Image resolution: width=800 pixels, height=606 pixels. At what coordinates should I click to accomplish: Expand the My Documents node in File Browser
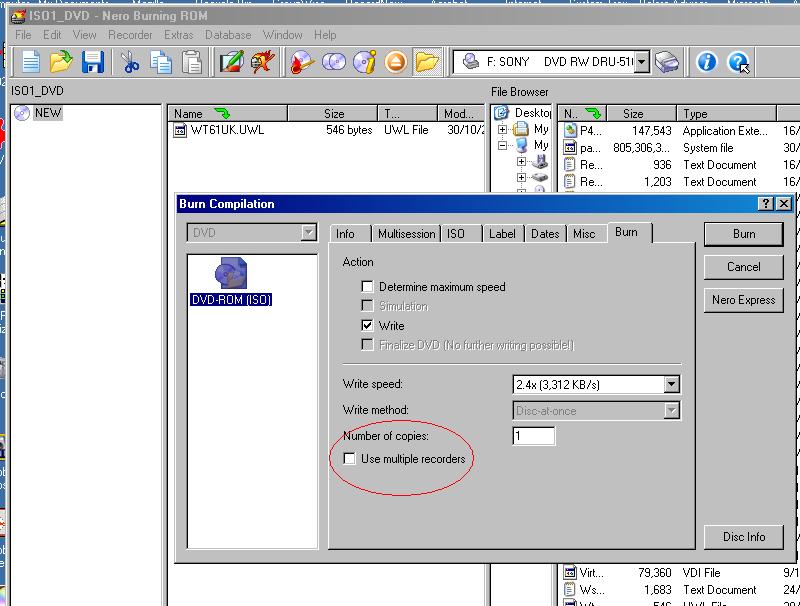tap(503, 129)
